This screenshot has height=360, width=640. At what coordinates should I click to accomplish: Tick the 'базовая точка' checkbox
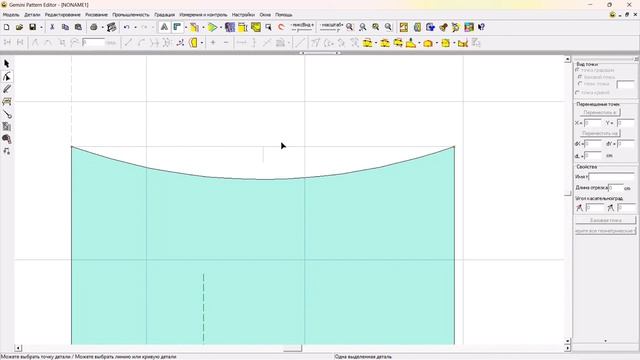coord(580,77)
